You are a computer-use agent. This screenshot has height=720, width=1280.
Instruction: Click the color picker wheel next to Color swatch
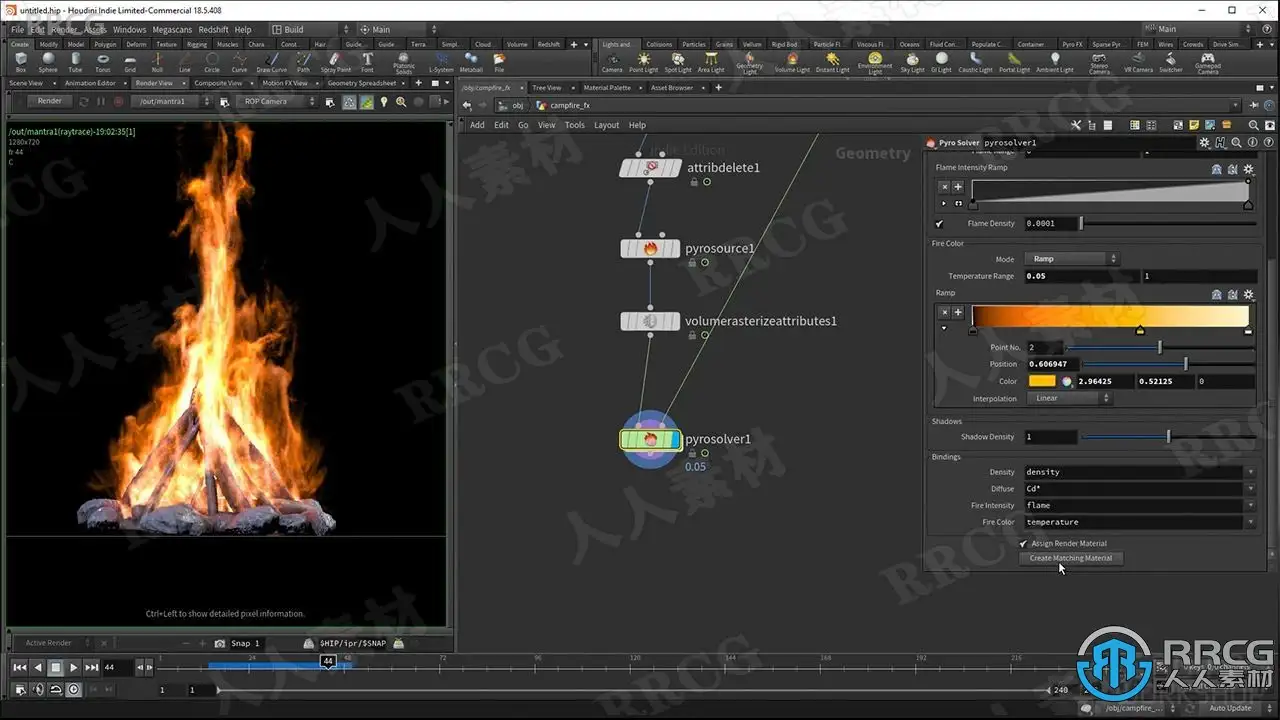(1067, 381)
